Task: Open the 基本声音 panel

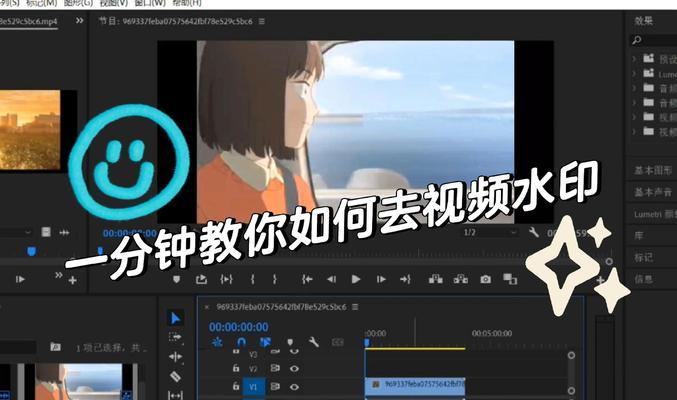Action: click(x=653, y=192)
